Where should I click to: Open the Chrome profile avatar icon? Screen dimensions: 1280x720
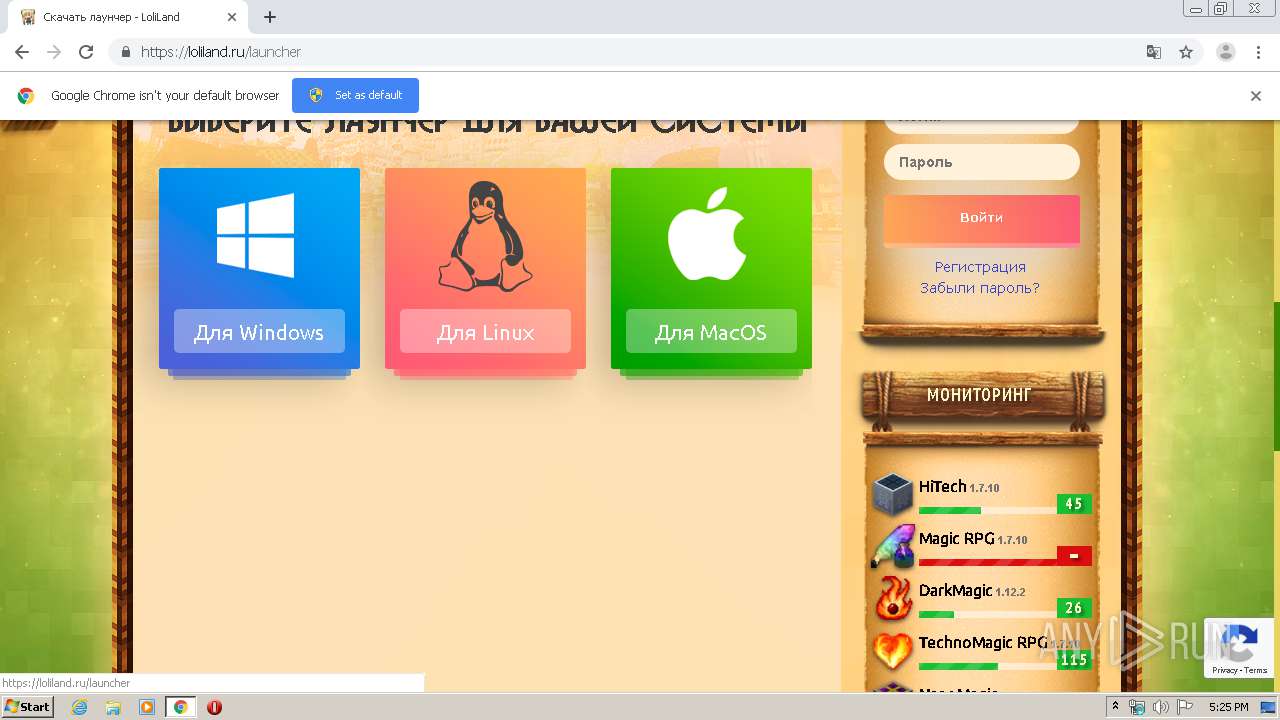[1226, 52]
